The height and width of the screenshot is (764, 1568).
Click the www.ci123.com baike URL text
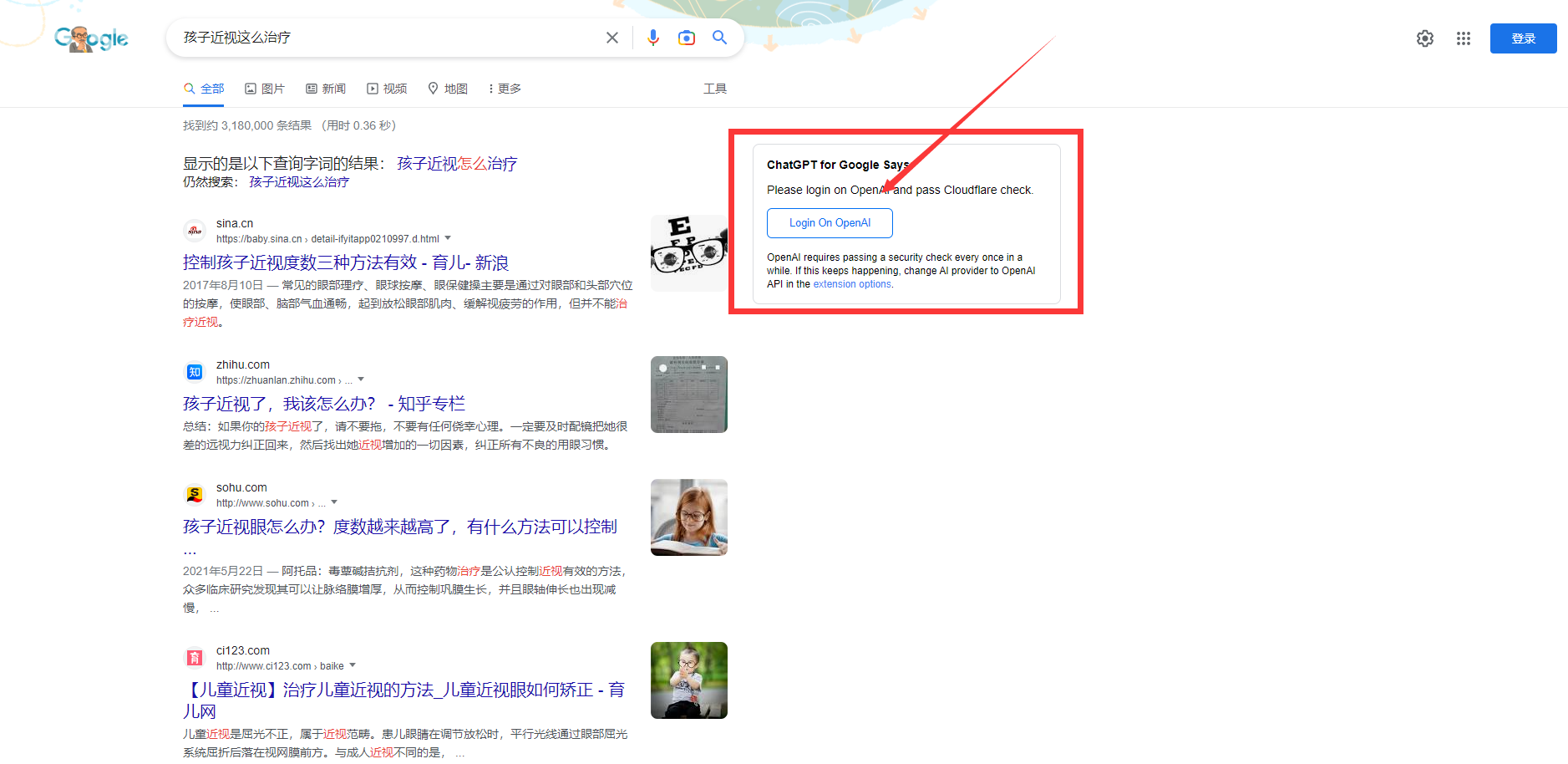(x=280, y=666)
